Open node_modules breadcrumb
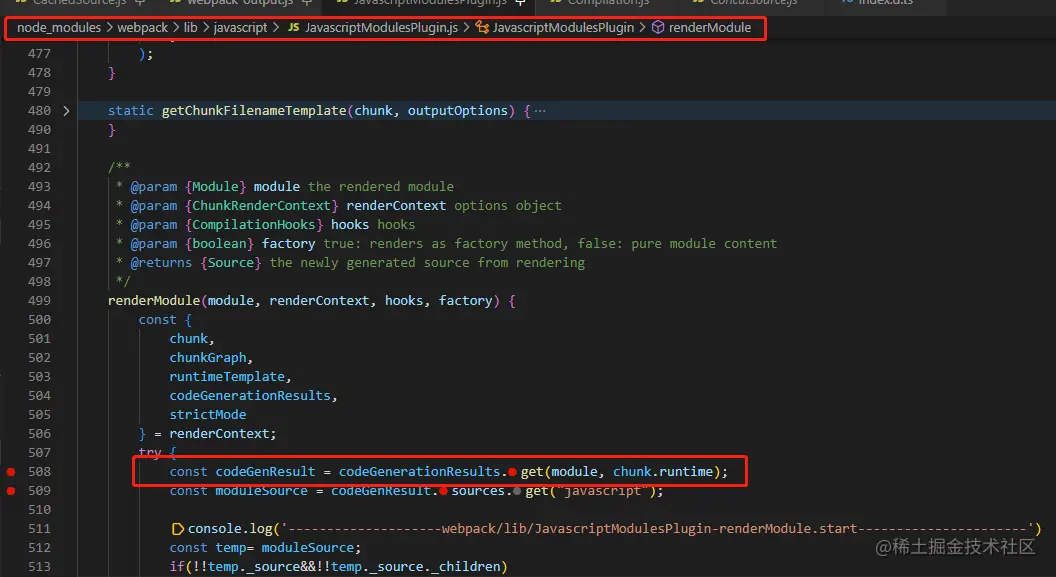This screenshot has width=1056, height=577. click(x=59, y=28)
